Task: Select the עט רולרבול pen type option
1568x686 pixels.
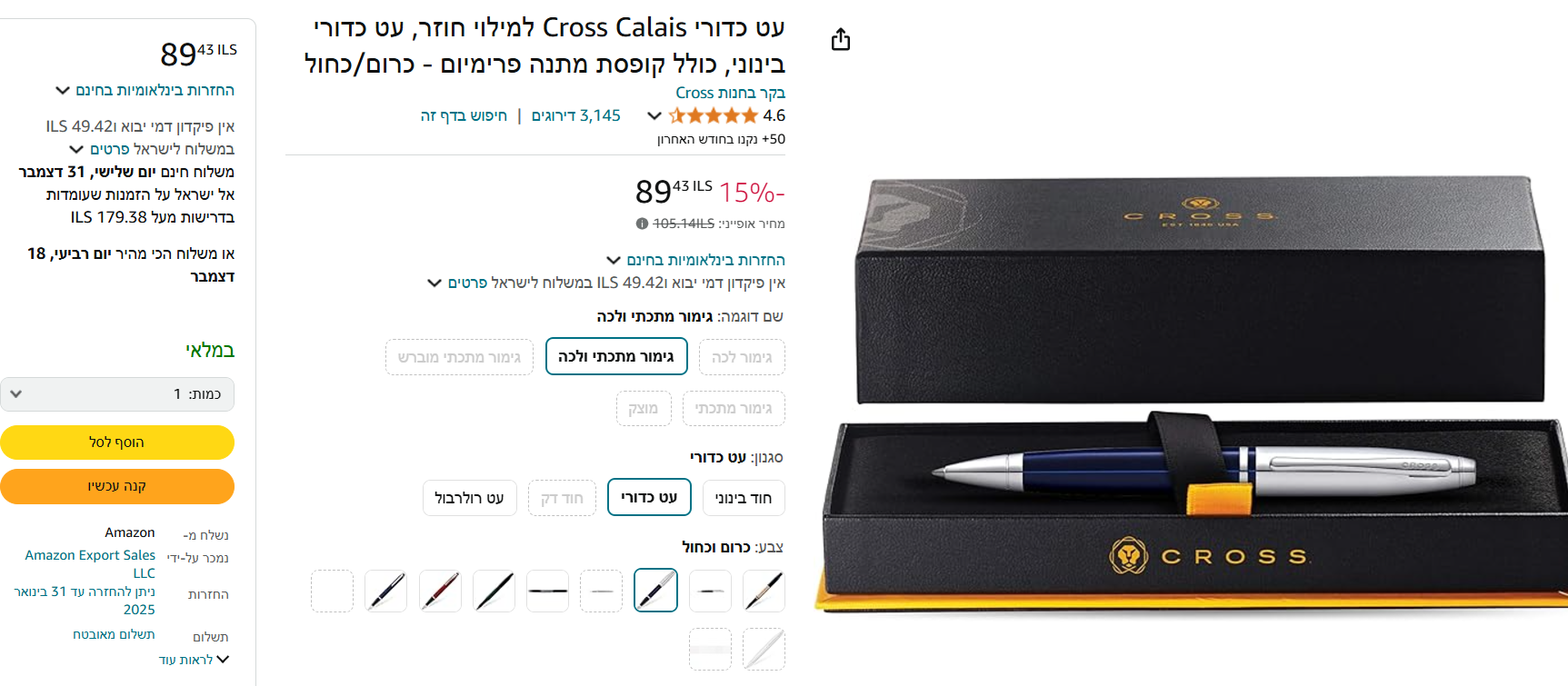Action: click(469, 498)
